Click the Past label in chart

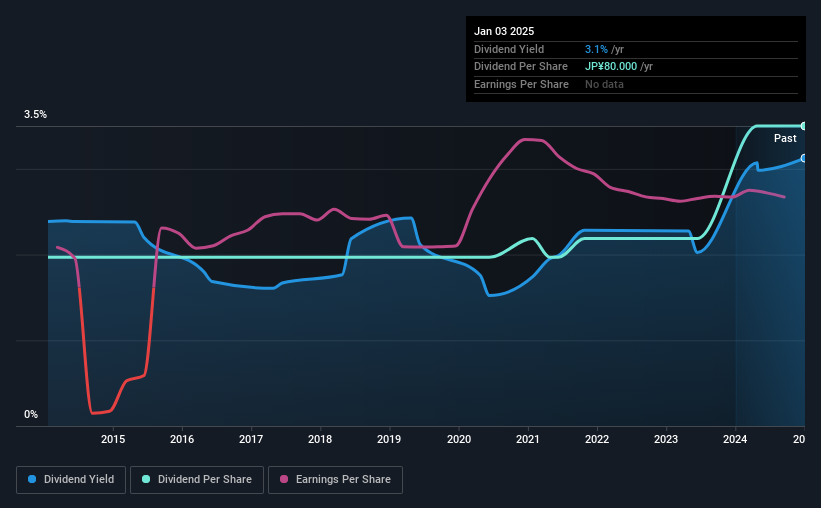pyautogui.click(x=785, y=138)
